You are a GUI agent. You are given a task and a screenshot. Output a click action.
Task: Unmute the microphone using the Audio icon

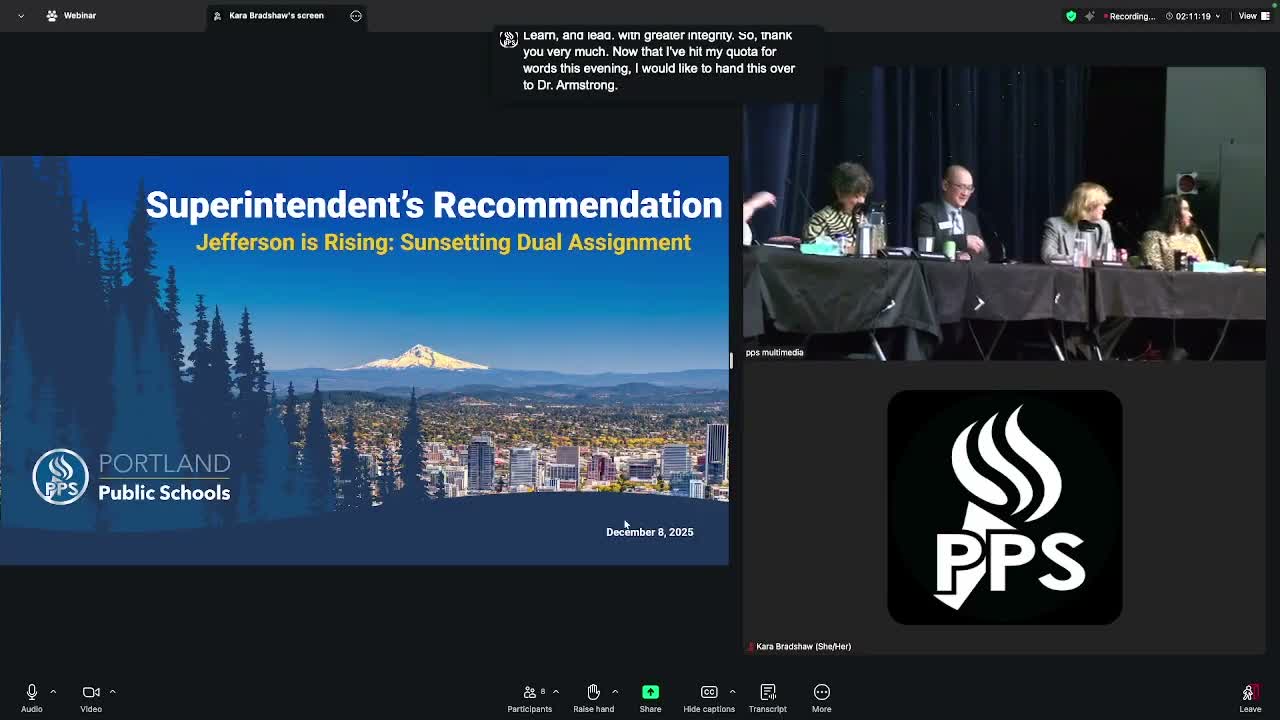[x=31, y=691]
